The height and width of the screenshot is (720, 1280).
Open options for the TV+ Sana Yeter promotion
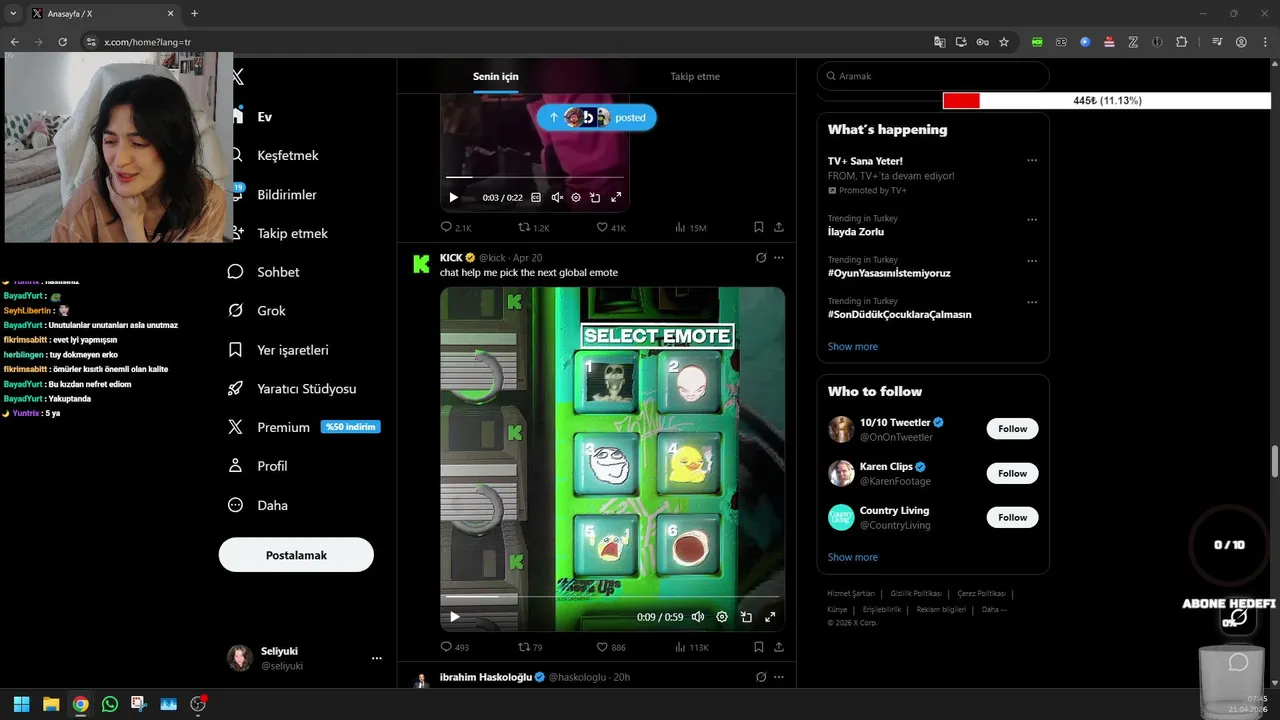click(1032, 161)
